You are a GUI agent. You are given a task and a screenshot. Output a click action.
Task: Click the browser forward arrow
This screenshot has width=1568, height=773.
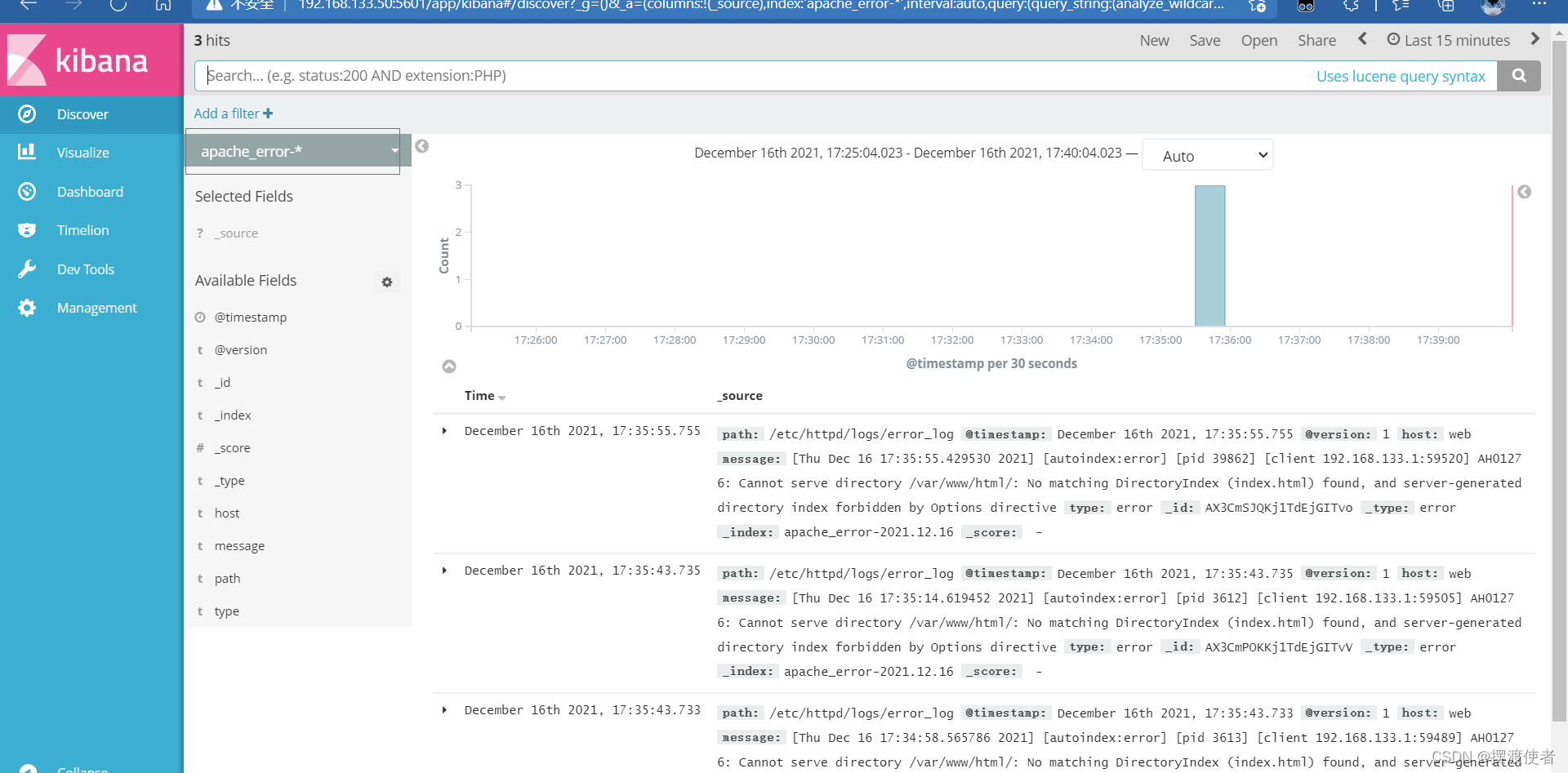tap(73, 5)
